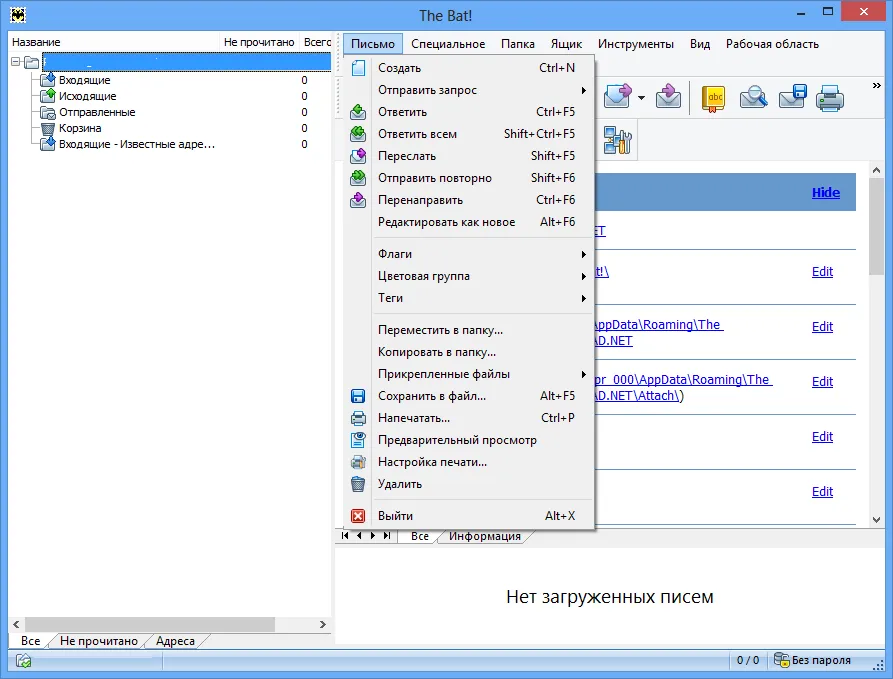The image size is (893, 679).
Task: Click the status bar connection icon
Action: (x=23, y=661)
